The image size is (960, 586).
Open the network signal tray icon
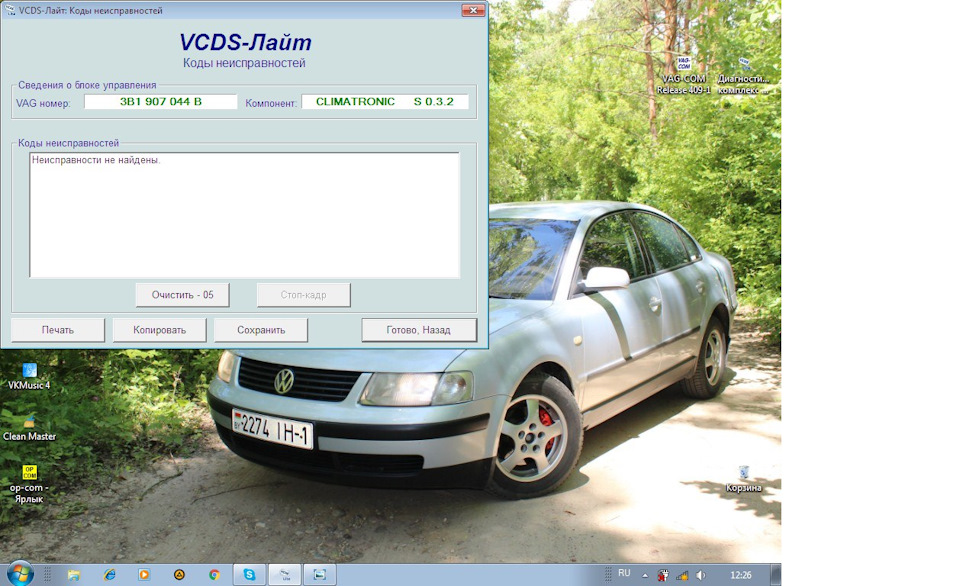pos(681,575)
